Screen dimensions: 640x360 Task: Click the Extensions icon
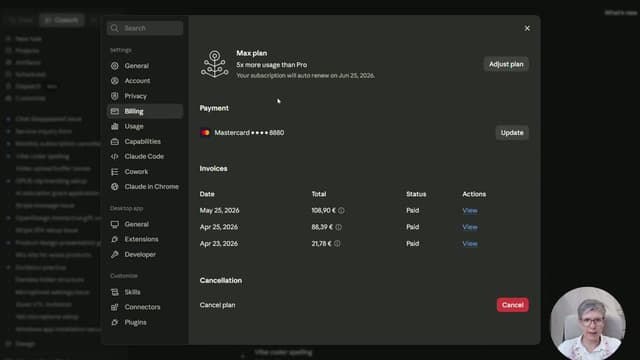click(115, 239)
